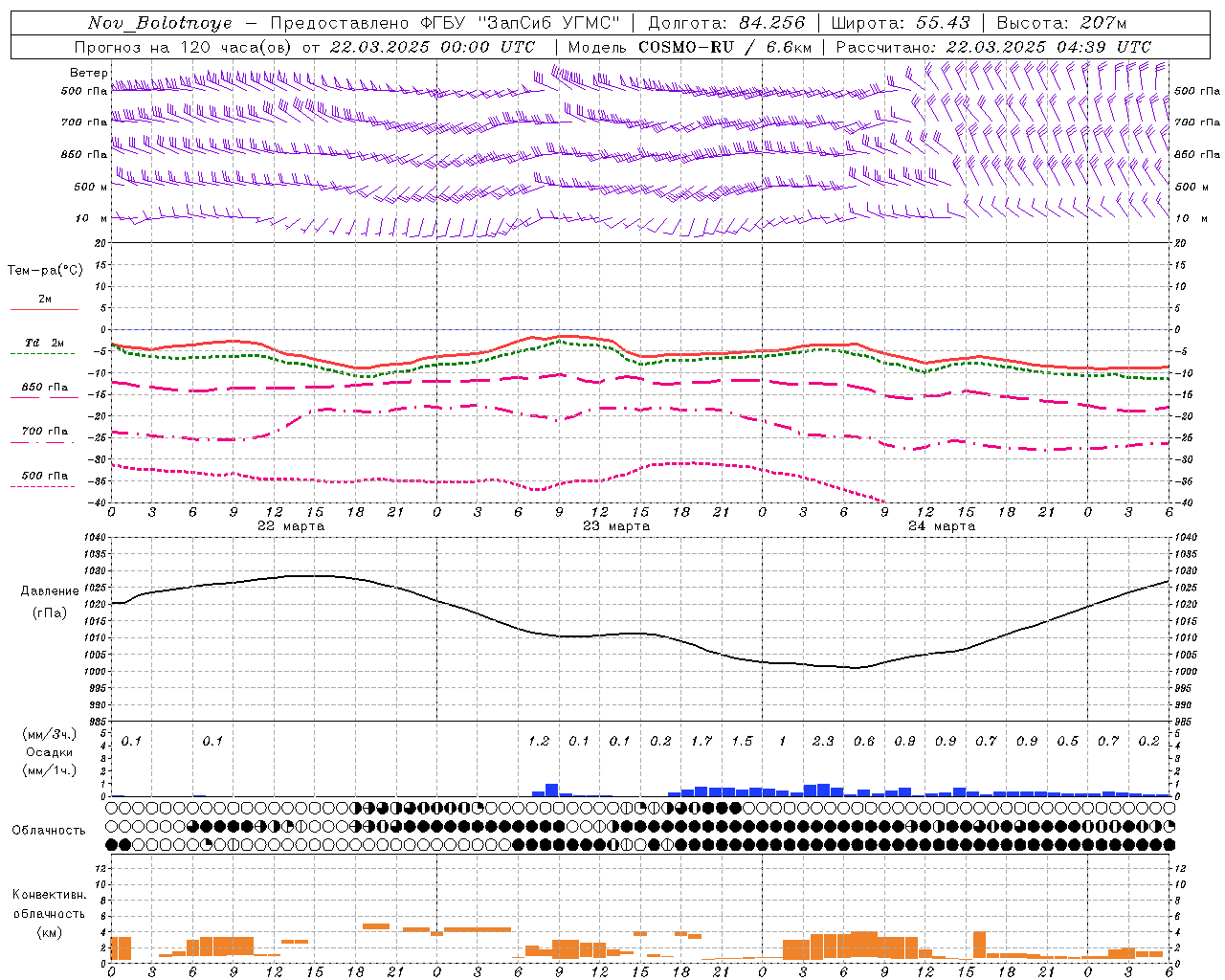The width and height of the screenshot is (1225, 980).
Task: Click the (мм/3ч.) precipitation unit label
Action: pyautogui.click(x=50, y=734)
